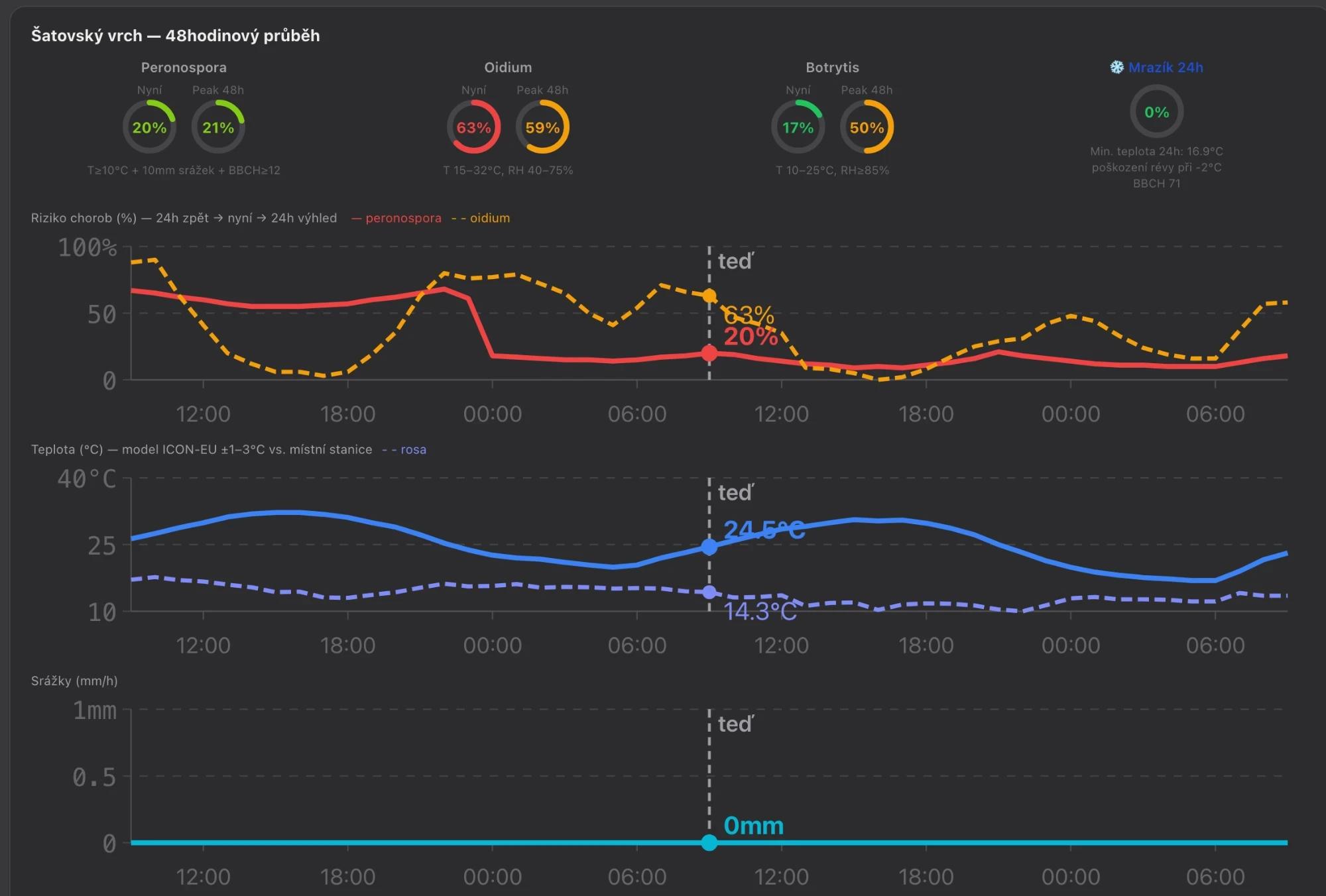1326x896 pixels.
Task: Click the Oidium section heading
Action: pos(508,68)
